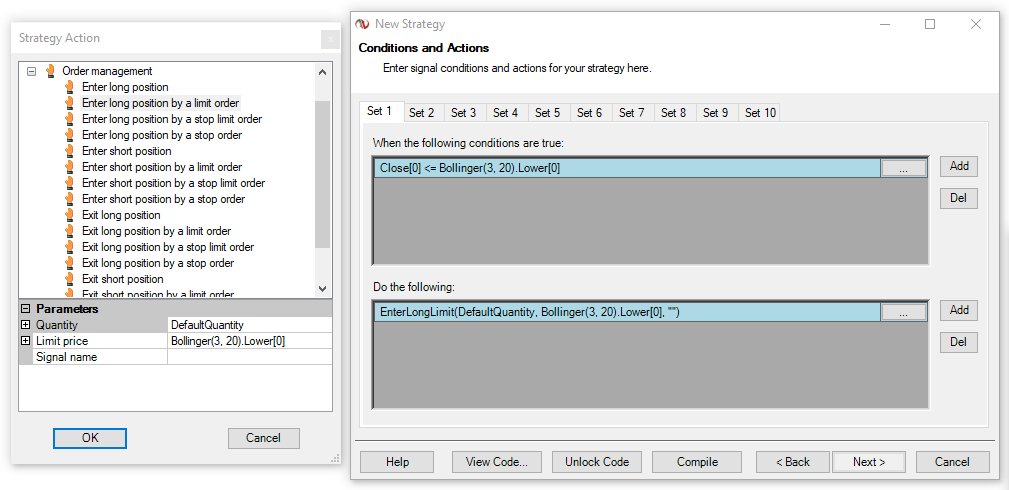The width and height of the screenshot is (1009, 490).
Task: Click the hand icon beside Exit long position
Action: pyautogui.click(x=70, y=215)
